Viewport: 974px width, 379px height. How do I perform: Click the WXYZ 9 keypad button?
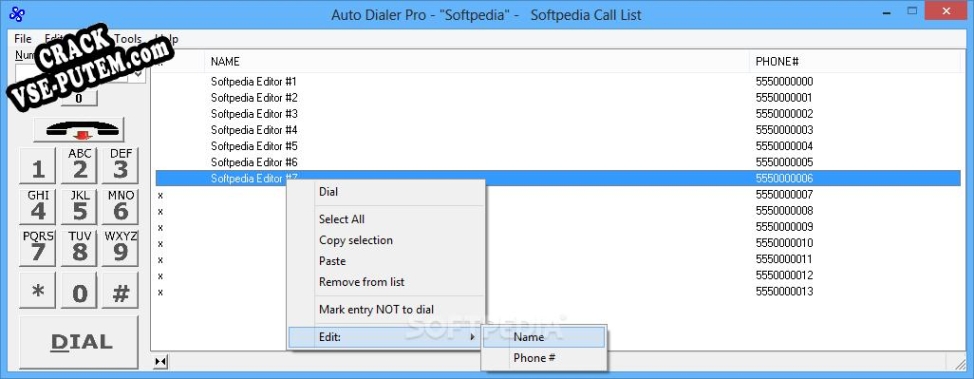[121, 248]
